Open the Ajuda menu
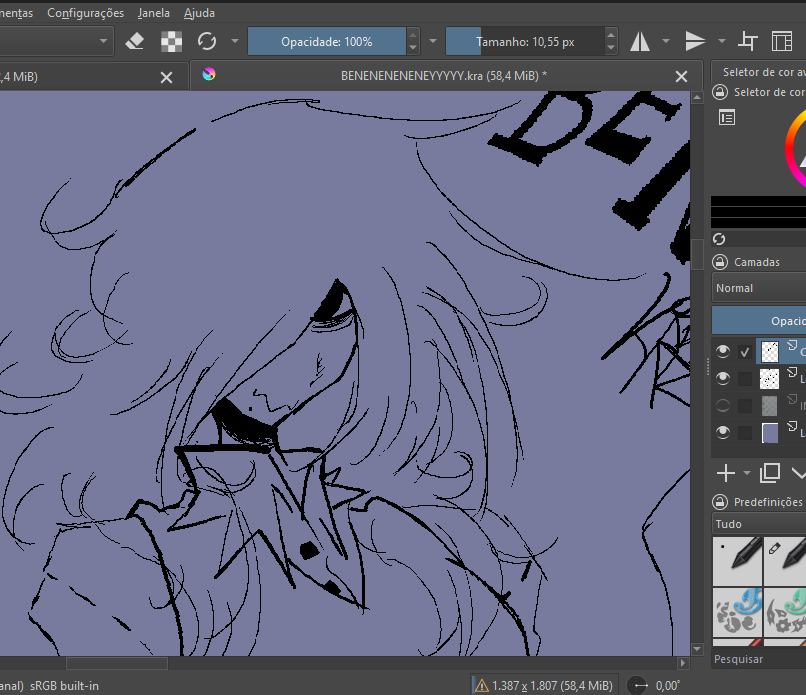806x695 pixels. (x=199, y=13)
